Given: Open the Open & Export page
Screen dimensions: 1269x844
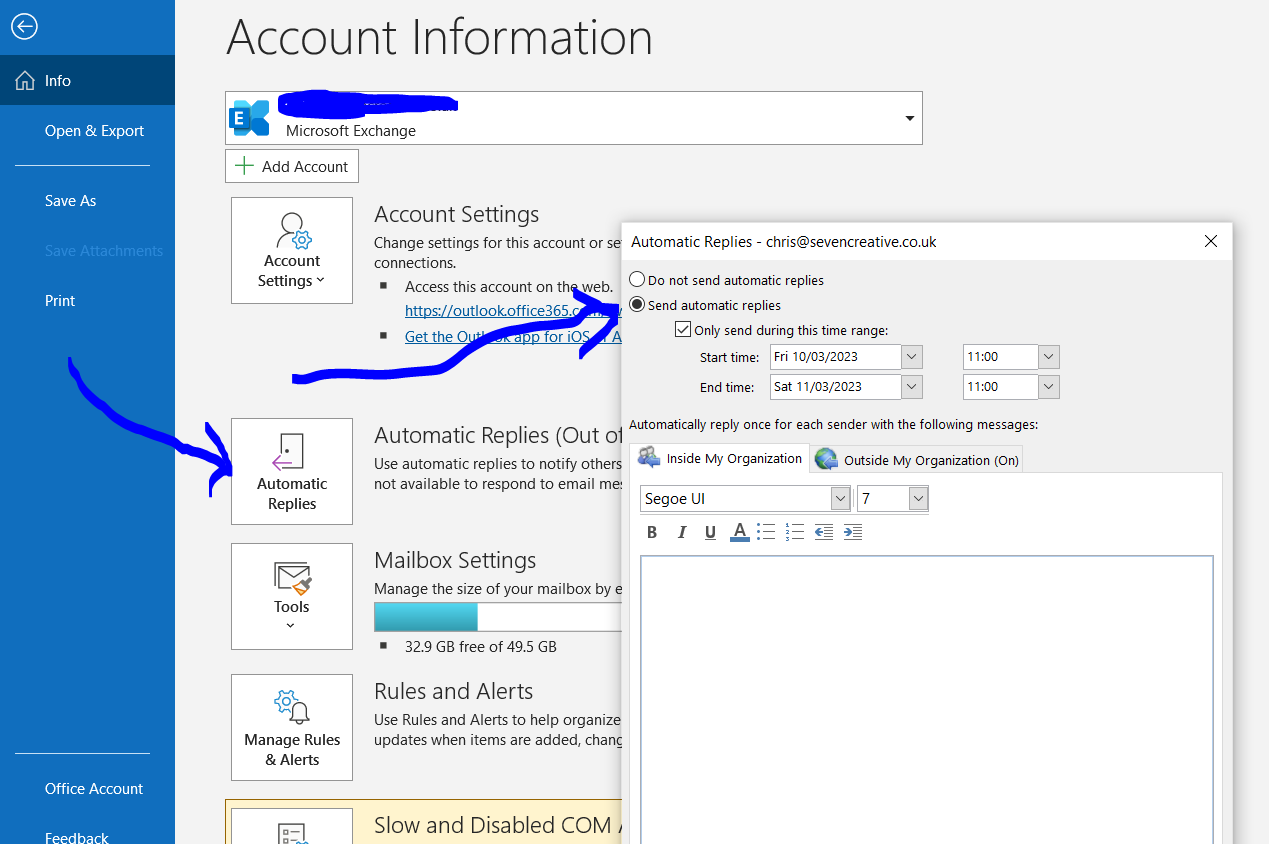Looking at the screenshot, I should (94, 131).
